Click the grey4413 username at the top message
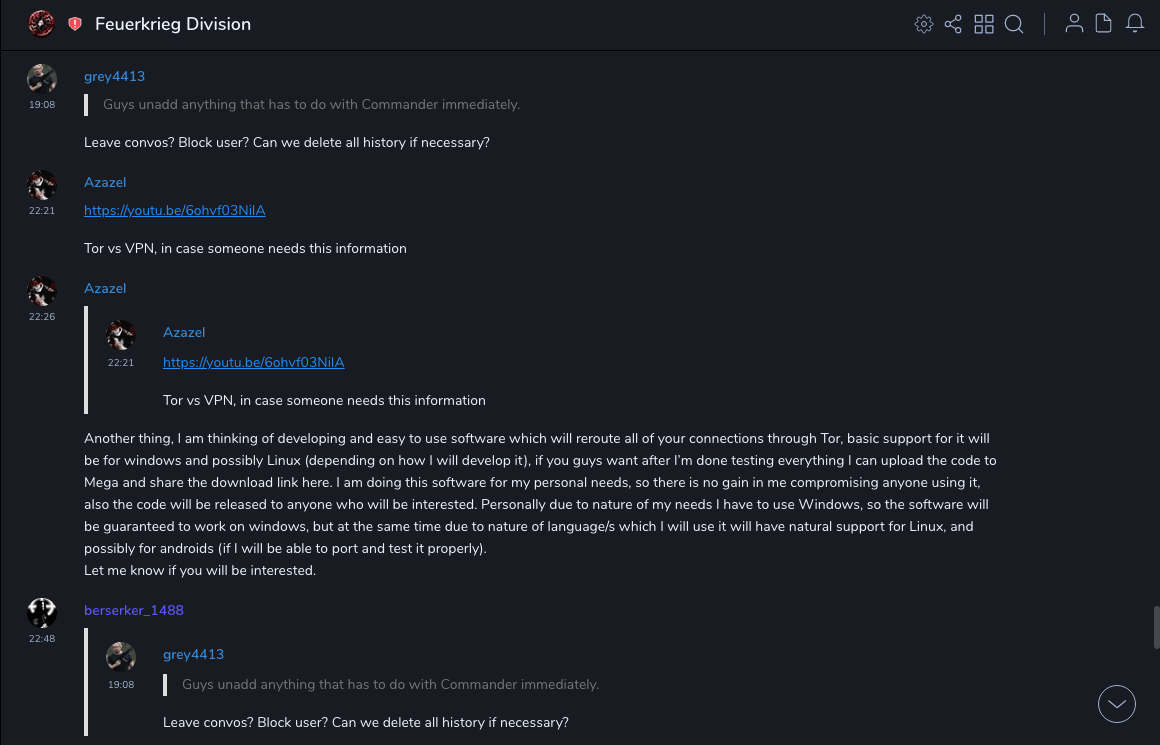The width and height of the screenshot is (1160, 745). [114, 76]
